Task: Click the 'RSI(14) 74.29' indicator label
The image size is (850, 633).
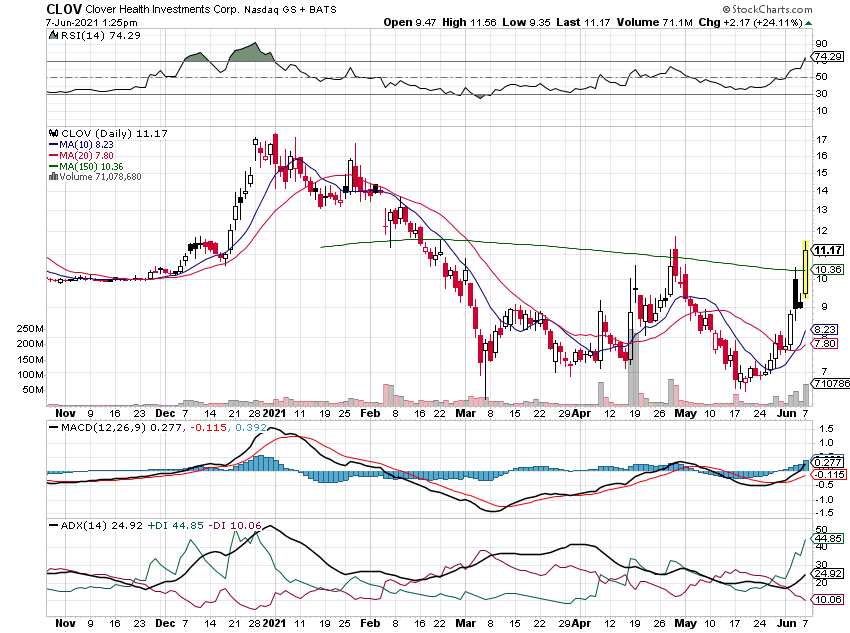Action: [x=100, y=35]
